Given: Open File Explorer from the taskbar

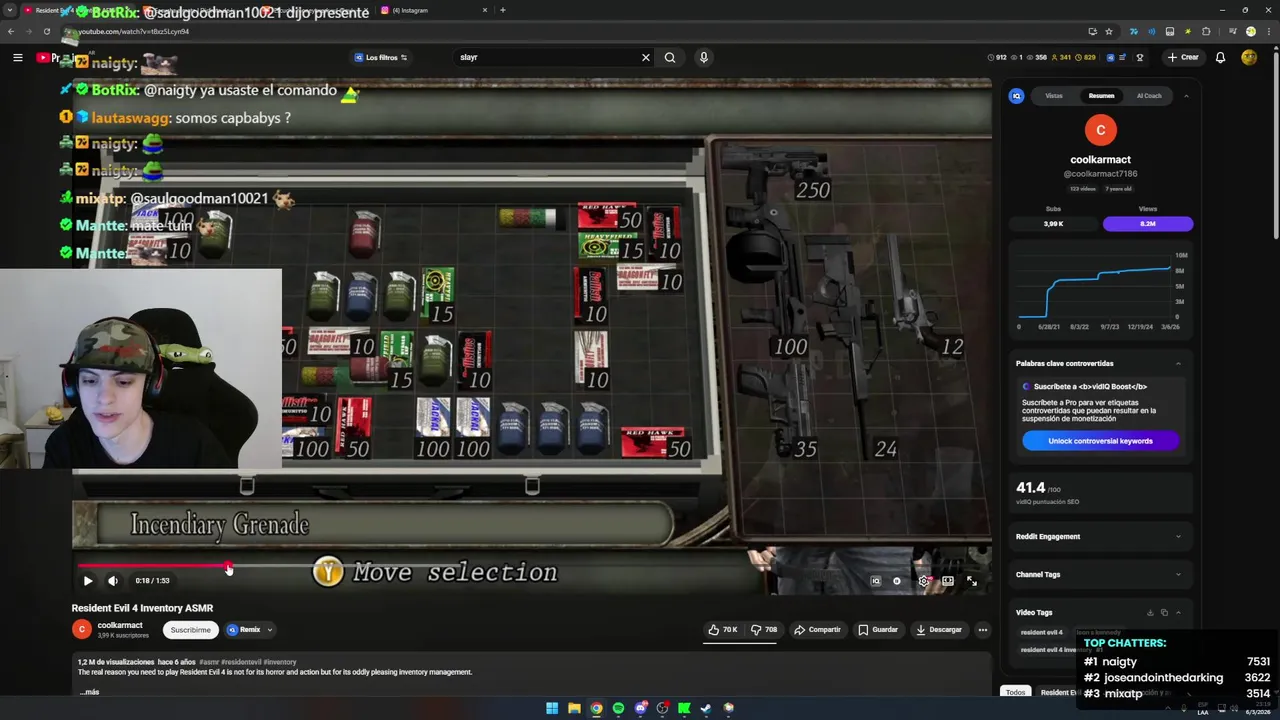Looking at the screenshot, I should pyautogui.click(x=574, y=708).
